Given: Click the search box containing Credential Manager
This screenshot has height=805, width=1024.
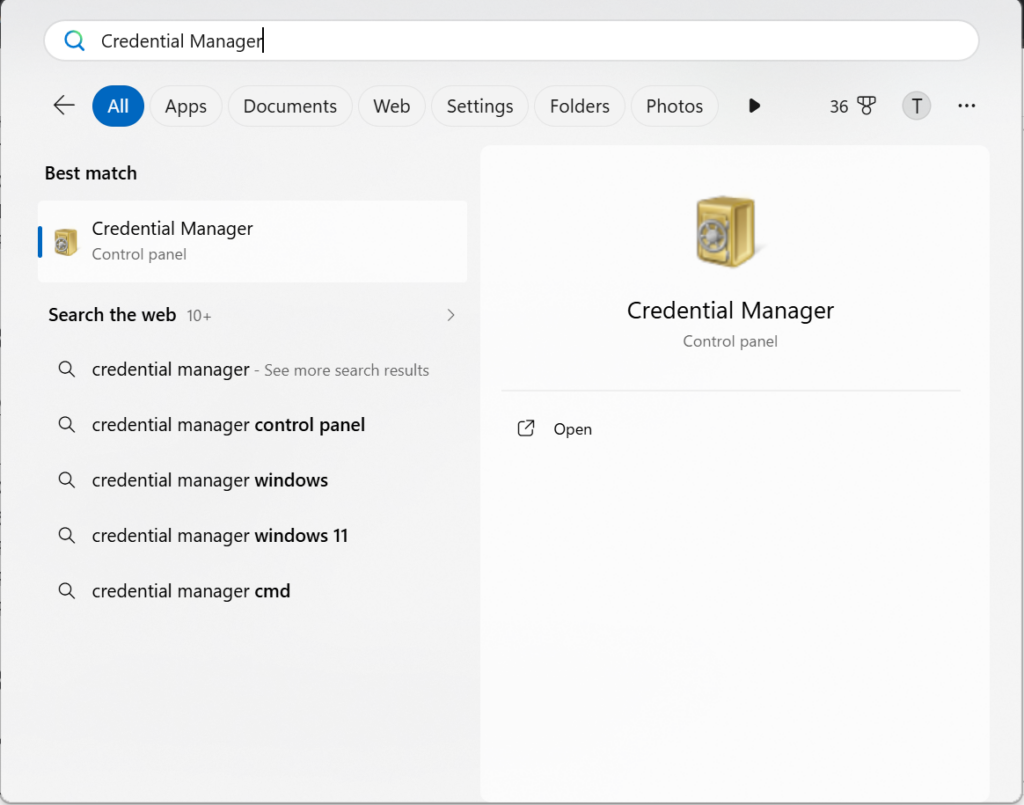Looking at the screenshot, I should tap(511, 40).
